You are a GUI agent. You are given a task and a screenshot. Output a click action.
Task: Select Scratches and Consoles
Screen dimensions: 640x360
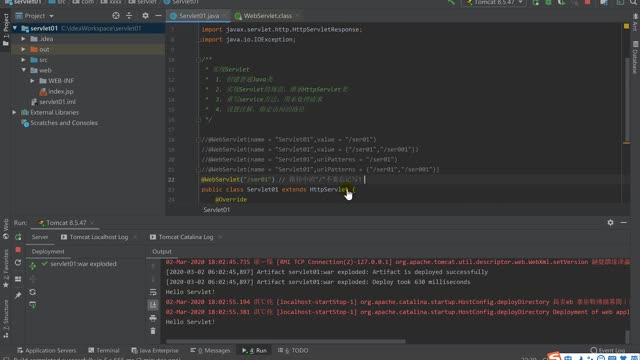[x=64, y=123]
